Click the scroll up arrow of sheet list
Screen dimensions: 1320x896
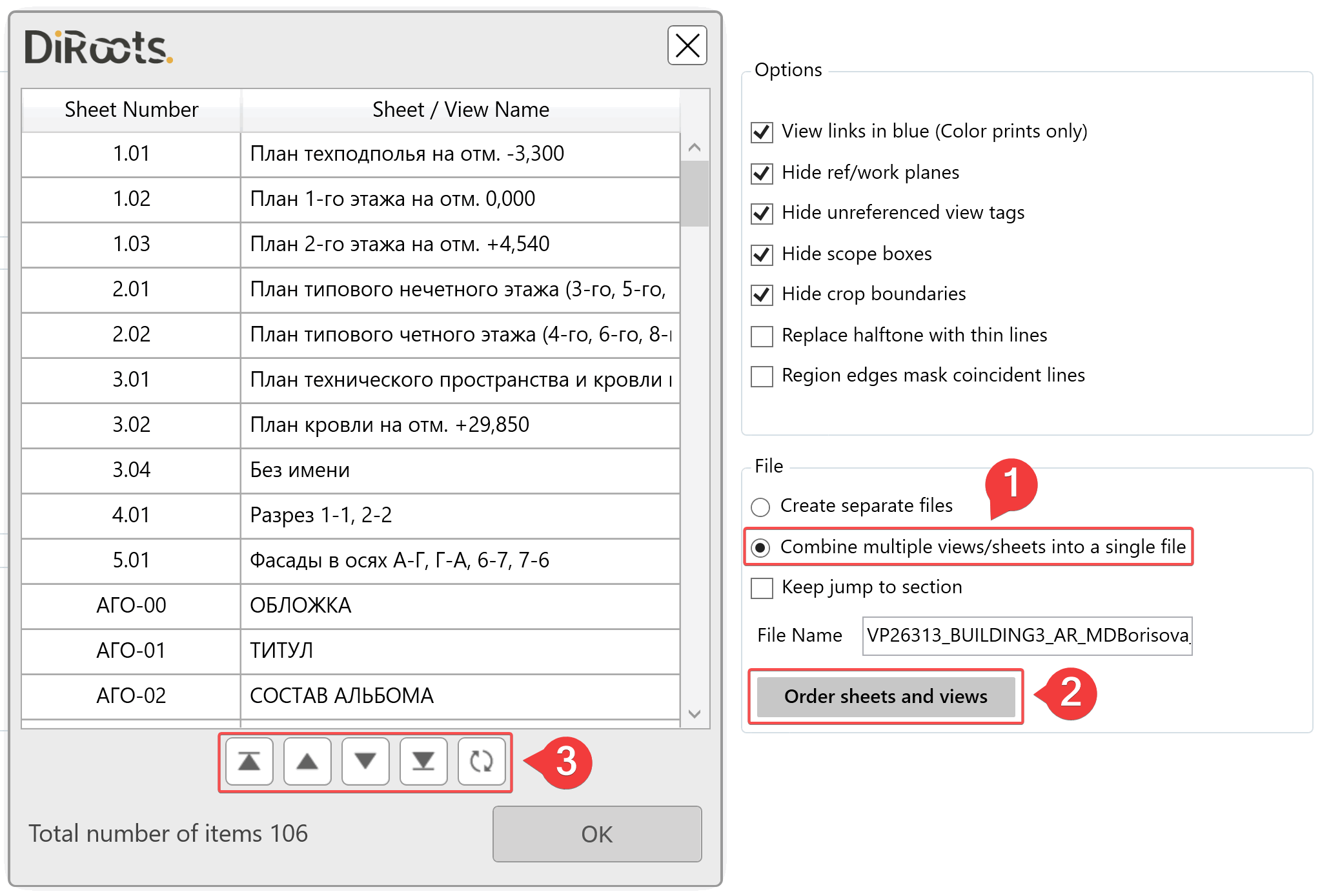[x=695, y=148]
